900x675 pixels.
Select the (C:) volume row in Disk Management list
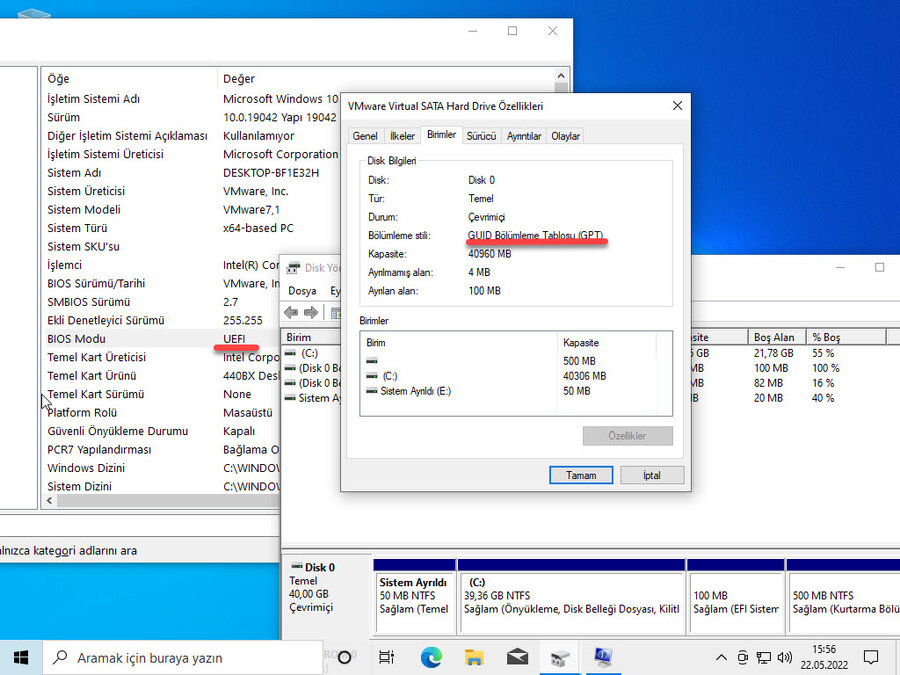(312, 353)
